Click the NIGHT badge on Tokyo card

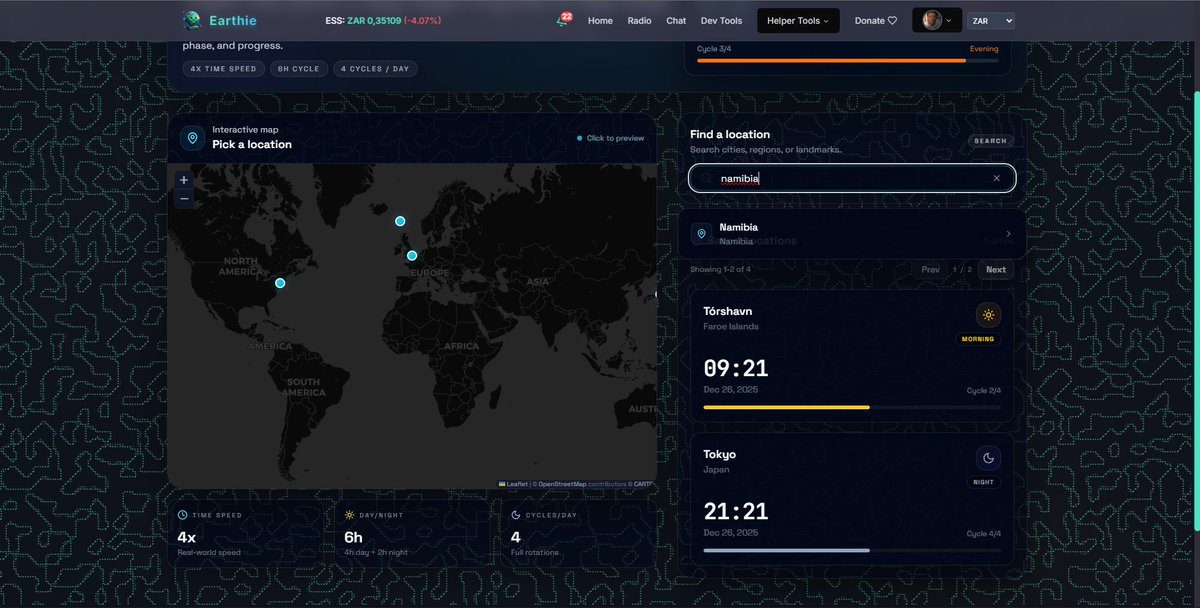click(983, 482)
